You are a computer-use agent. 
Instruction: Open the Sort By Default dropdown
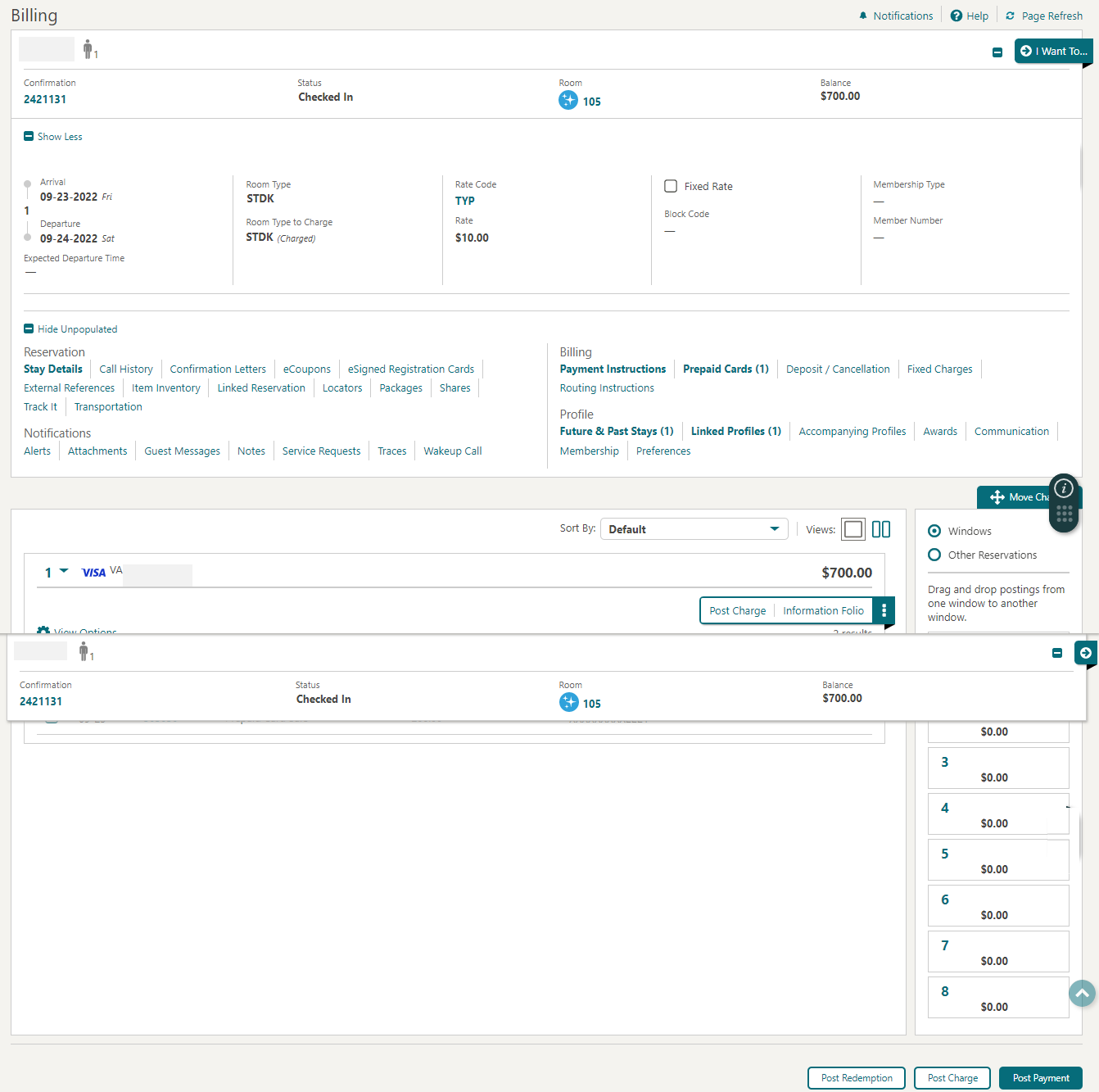pos(694,529)
